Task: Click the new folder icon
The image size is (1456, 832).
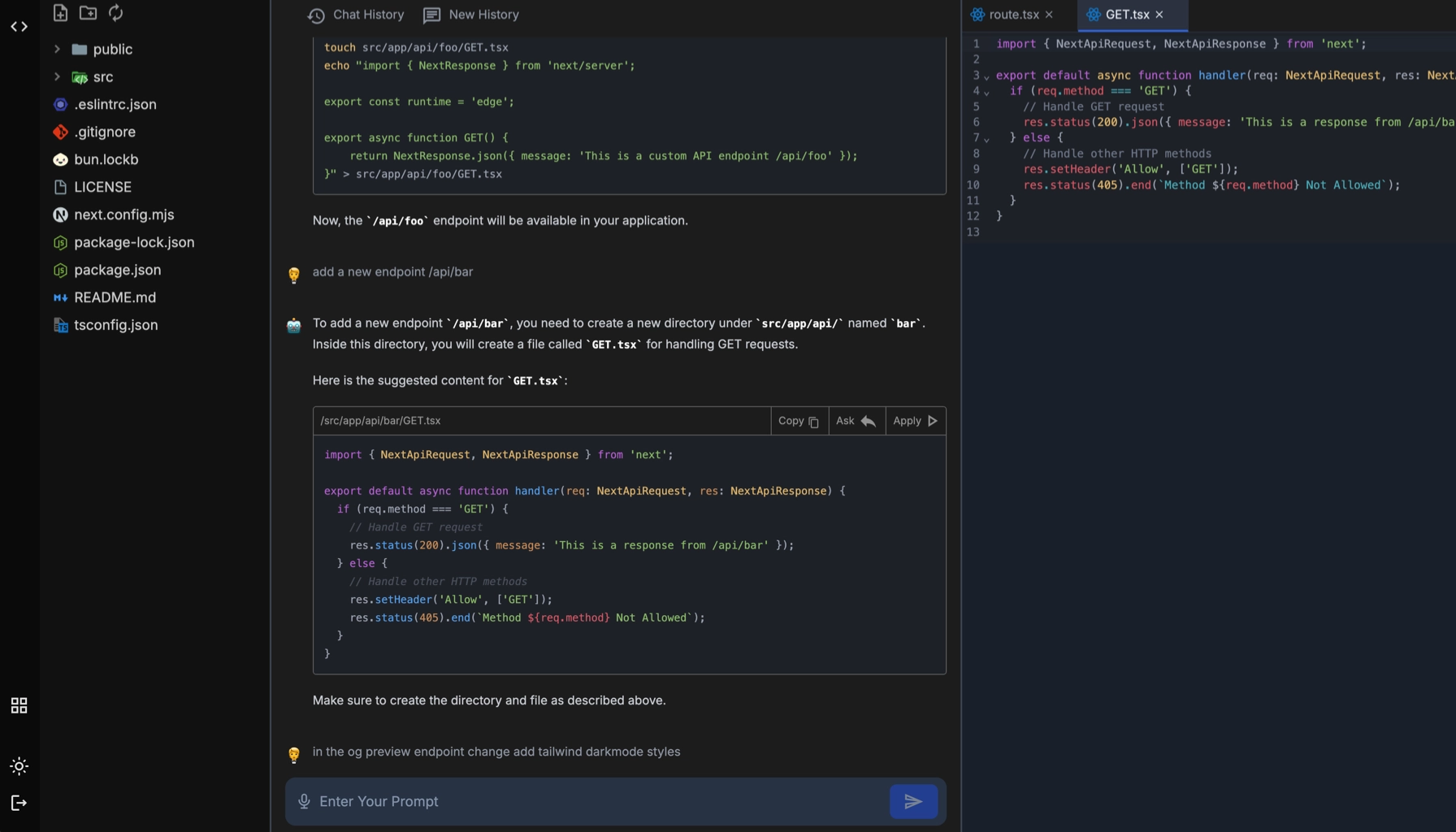Action: coord(88,13)
